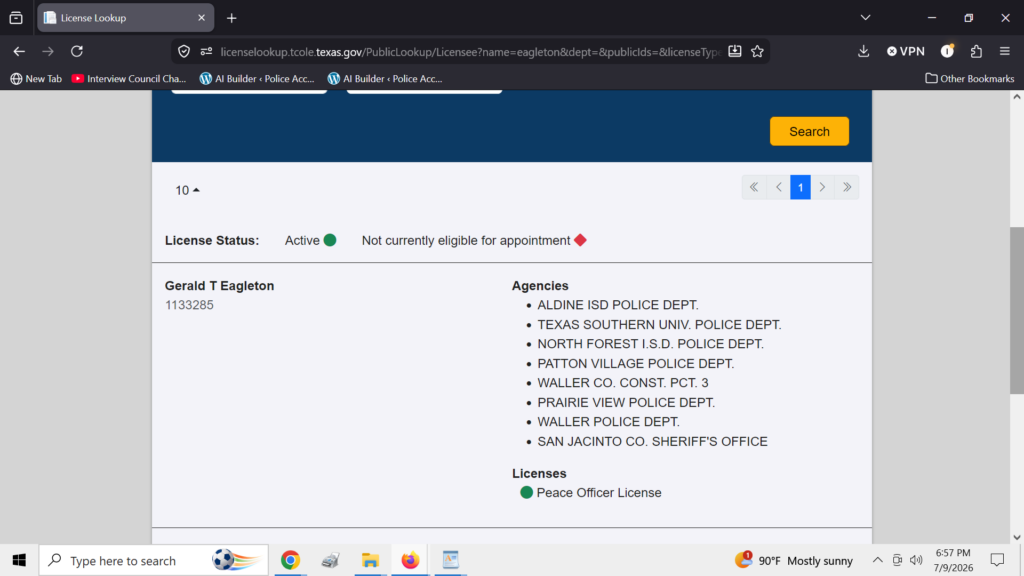Click the yellow Search button
Image resolution: width=1024 pixels, height=576 pixels.
tap(809, 131)
